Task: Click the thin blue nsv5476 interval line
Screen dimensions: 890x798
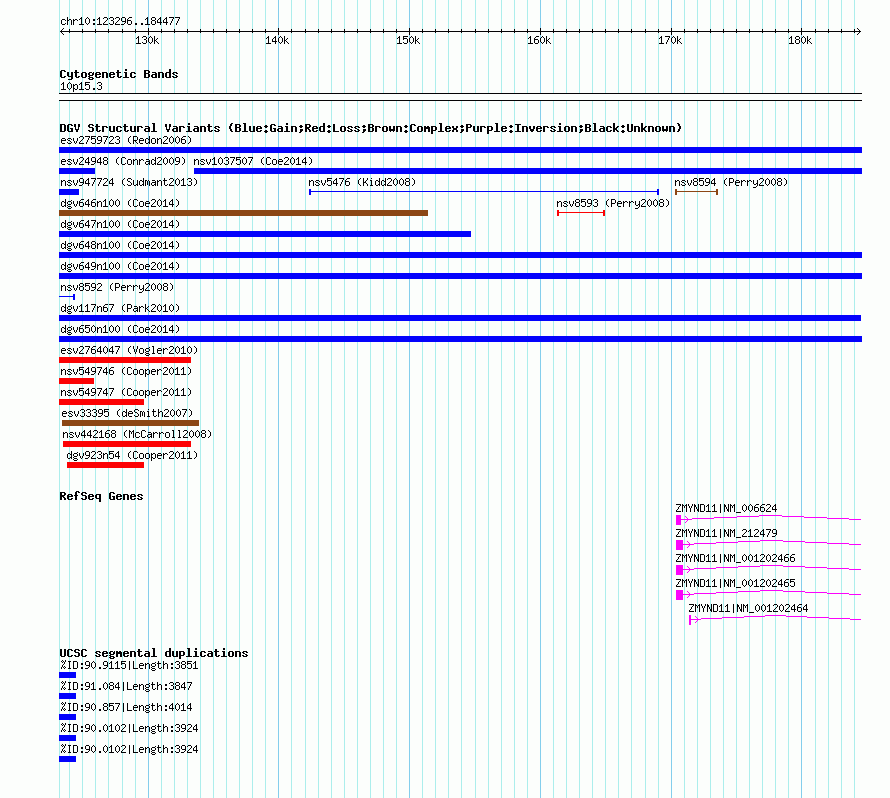Action: (x=484, y=192)
